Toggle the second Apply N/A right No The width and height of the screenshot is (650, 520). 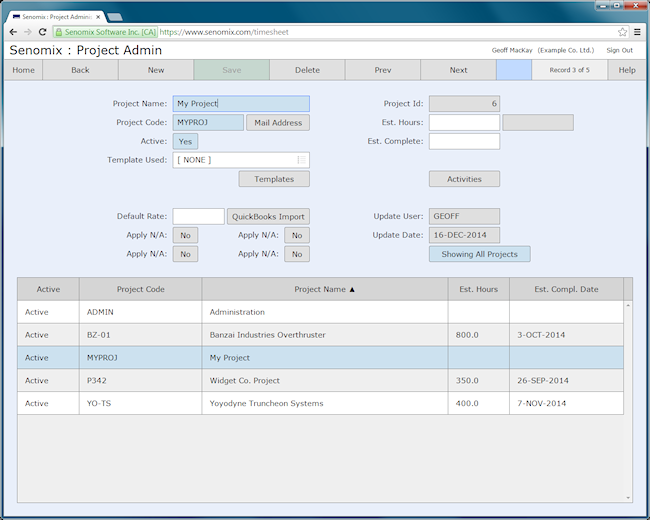[297, 254]
